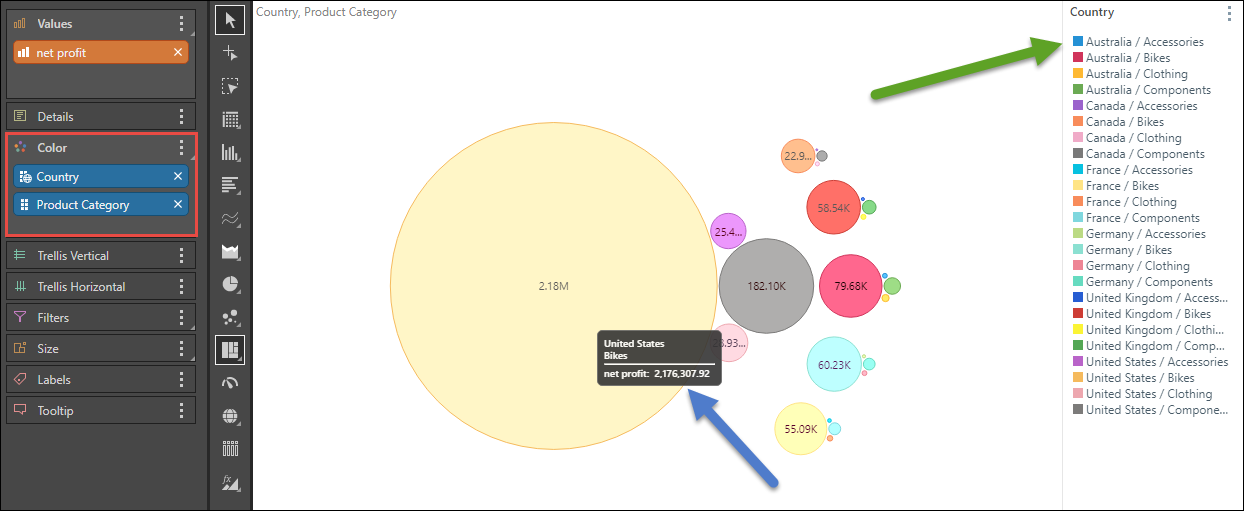The width and height of the screenshot is (1244, 511).
Task: Select the gauge chart type
Action: 230,382
